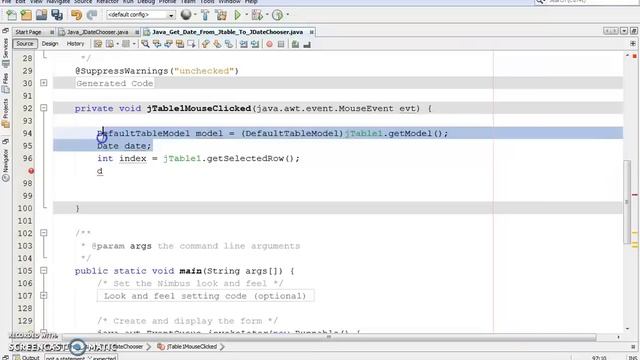Click the Build Project hammer icon

(205, 15)
